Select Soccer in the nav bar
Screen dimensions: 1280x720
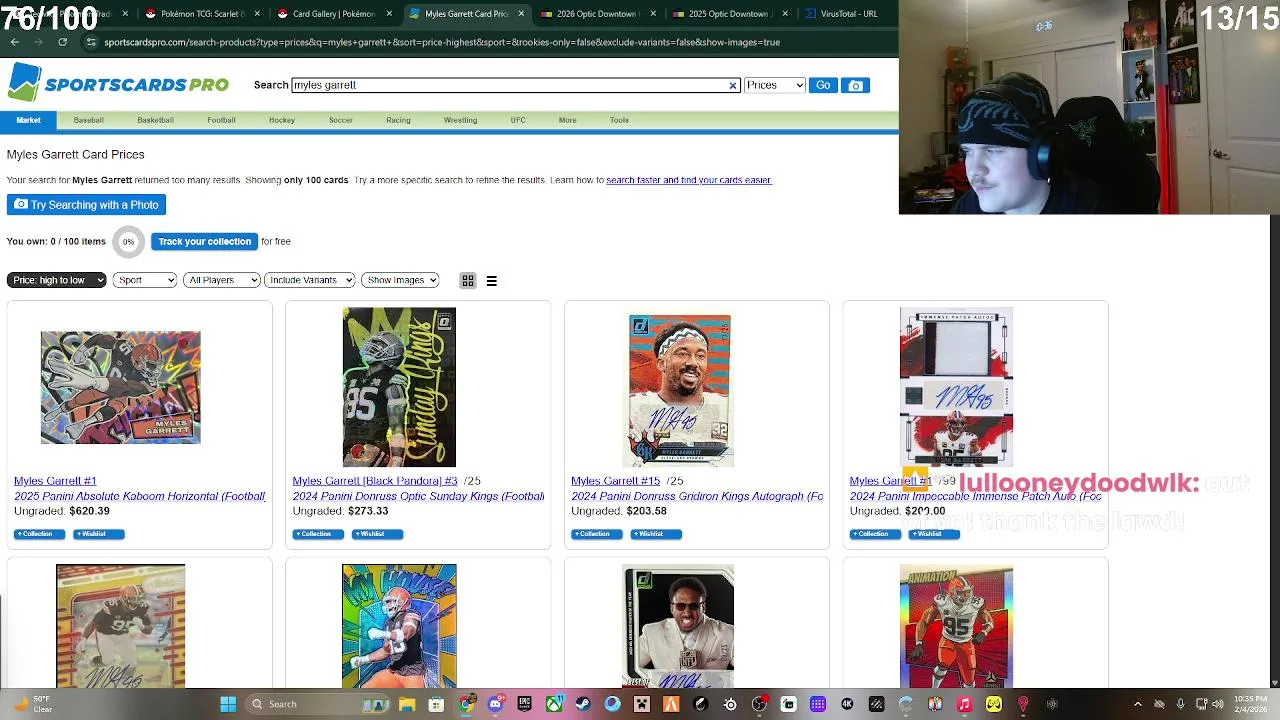pyautogui.click(x=341, y=120)
